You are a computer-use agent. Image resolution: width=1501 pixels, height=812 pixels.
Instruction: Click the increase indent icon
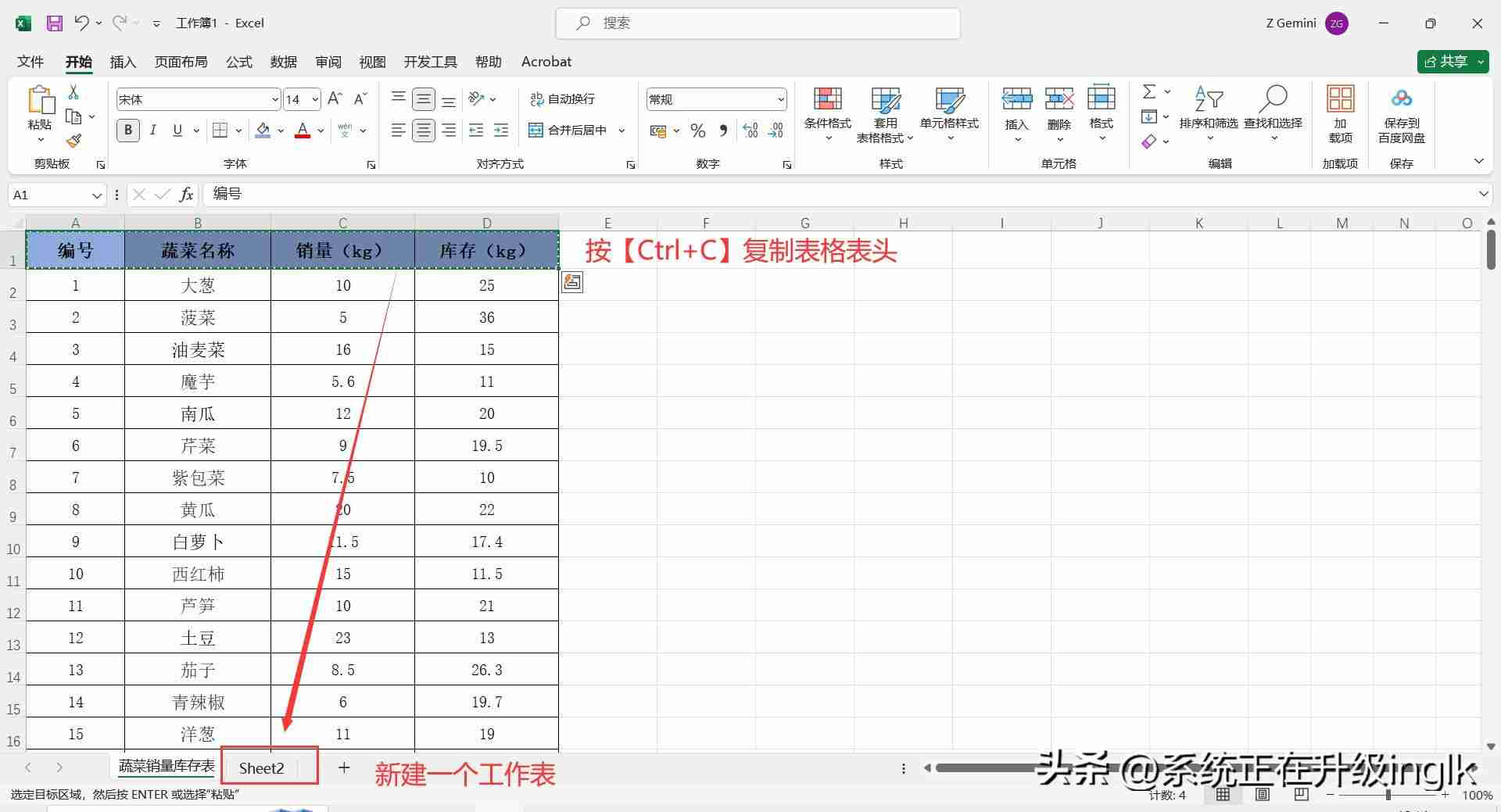[x=501, y=130]
